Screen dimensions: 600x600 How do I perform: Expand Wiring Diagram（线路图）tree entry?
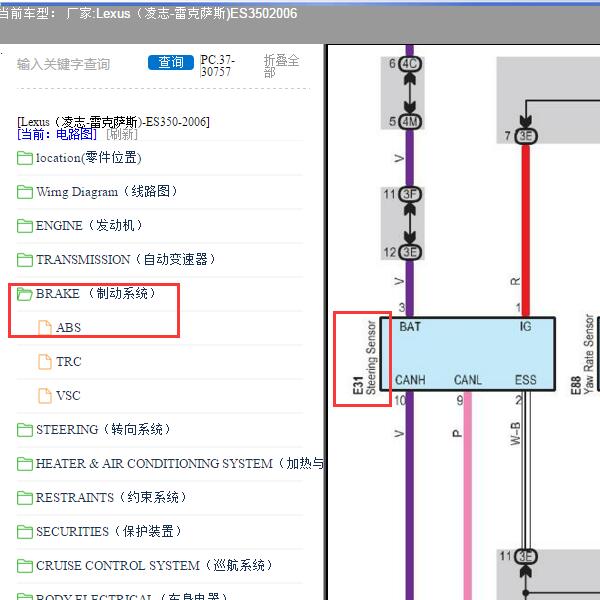[x=107, y=192]
